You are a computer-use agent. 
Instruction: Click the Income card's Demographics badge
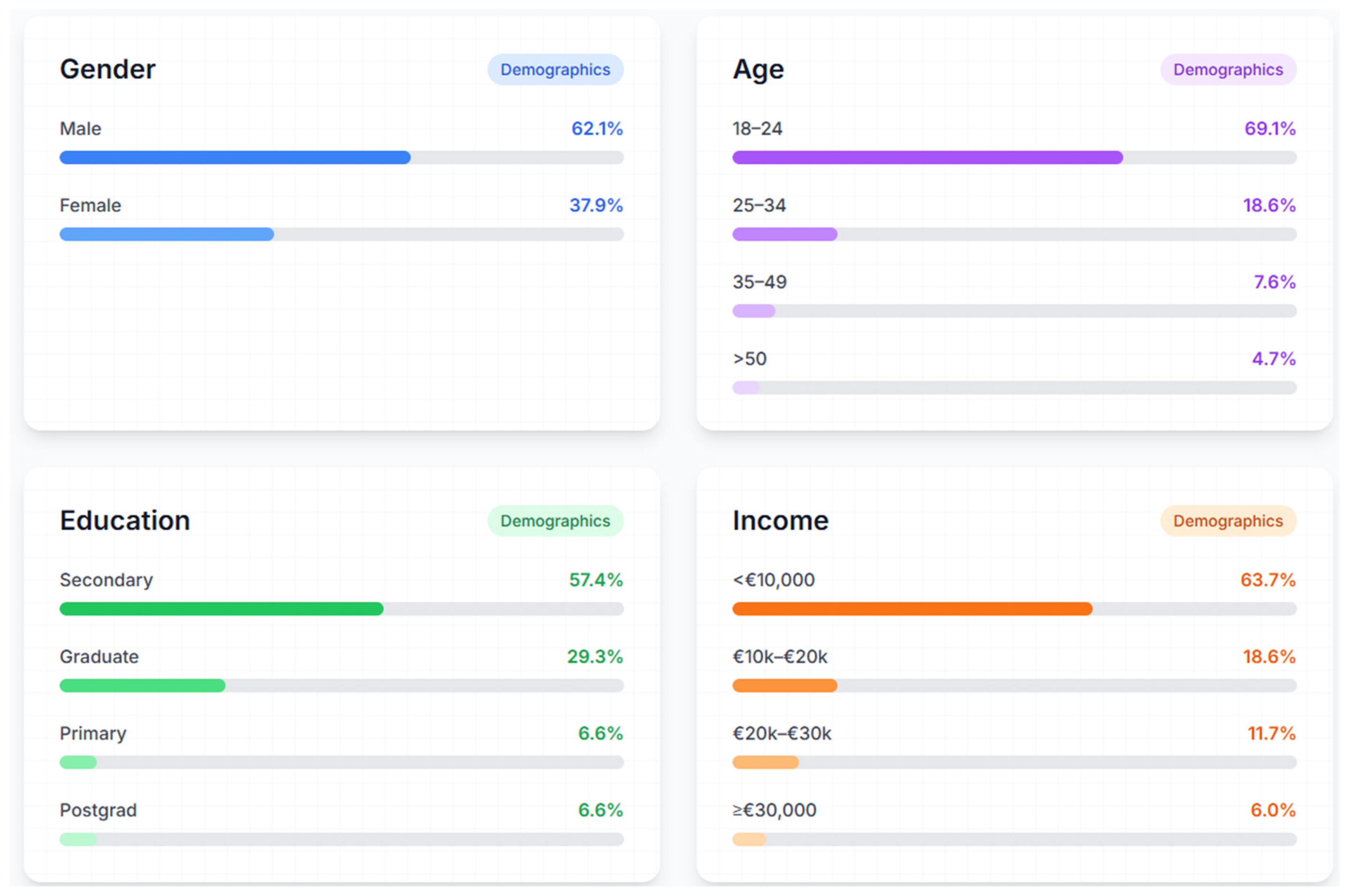(x=1227, y=520)
